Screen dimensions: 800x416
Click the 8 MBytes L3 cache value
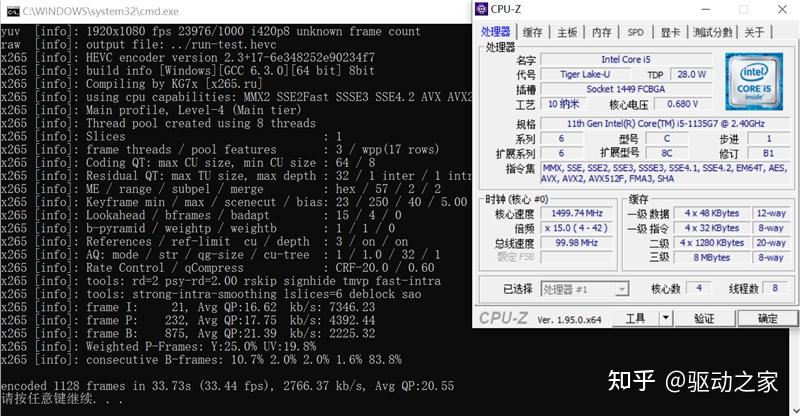click(712, 258)
